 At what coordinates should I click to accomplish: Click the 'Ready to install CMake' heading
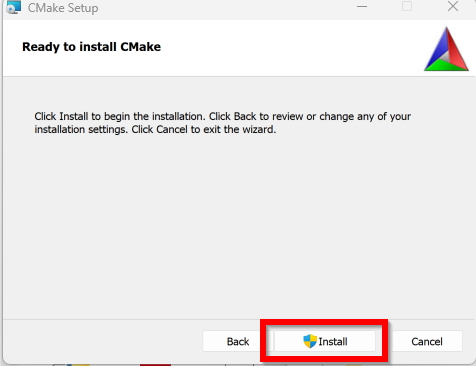[91, 47]
